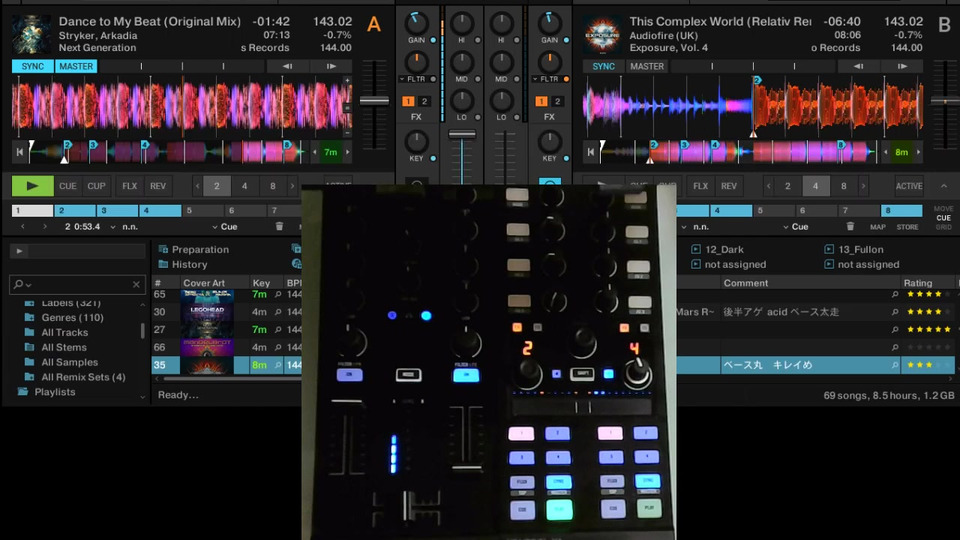Image resolution: width=960 pixels, height=540 pixels.
Task: Increase Deck A loop size range
Action: click(x=292, y=186)
